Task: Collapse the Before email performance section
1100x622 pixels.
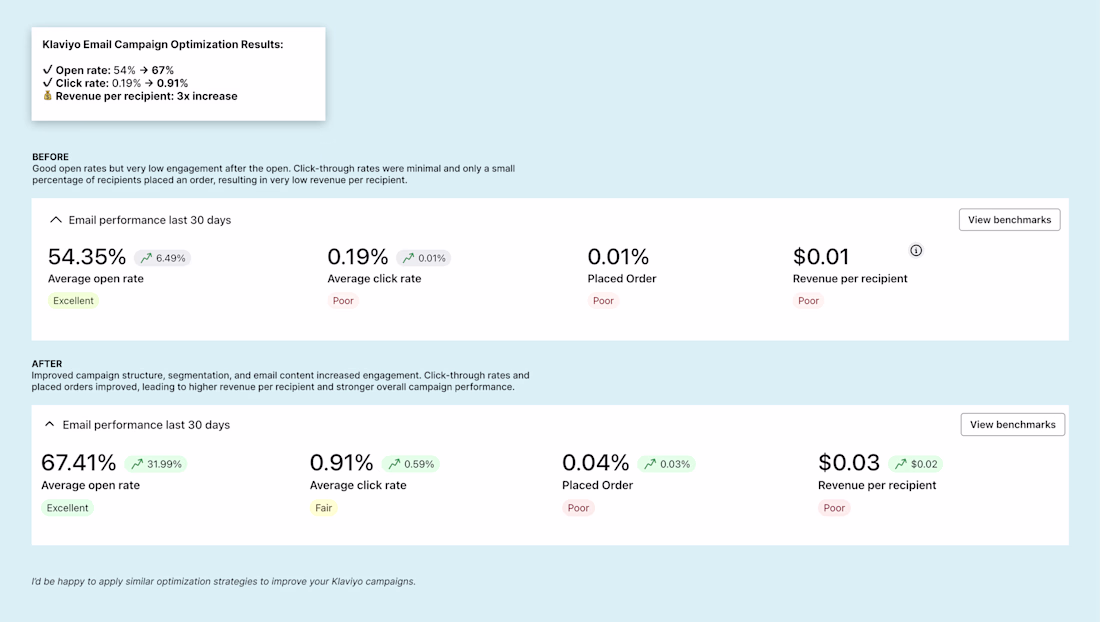Action: tap(56, 220)
